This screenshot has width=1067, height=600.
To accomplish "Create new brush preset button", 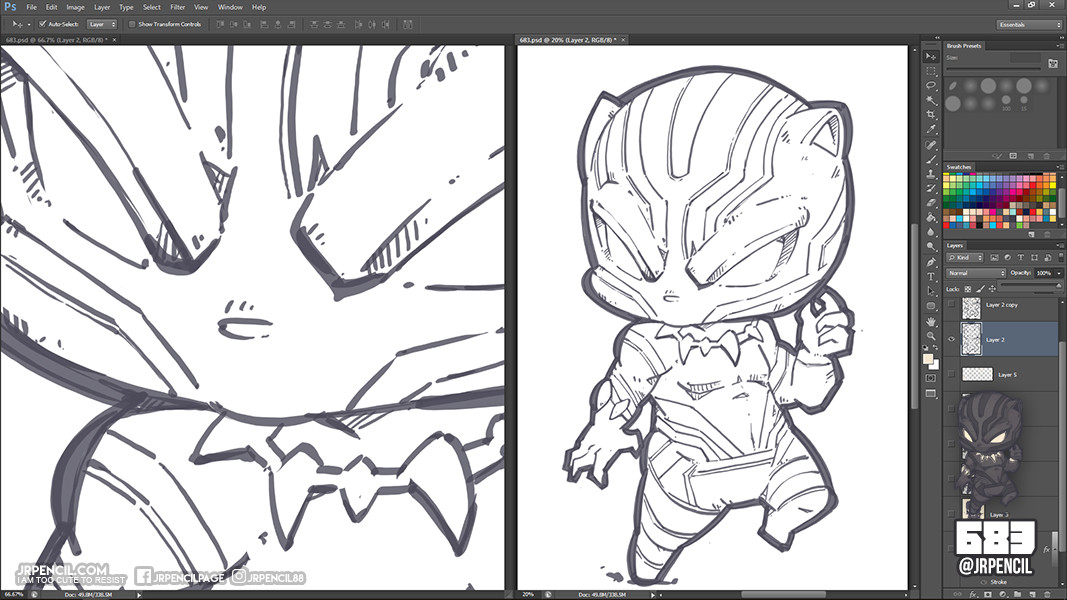I will coord(1030,156).
